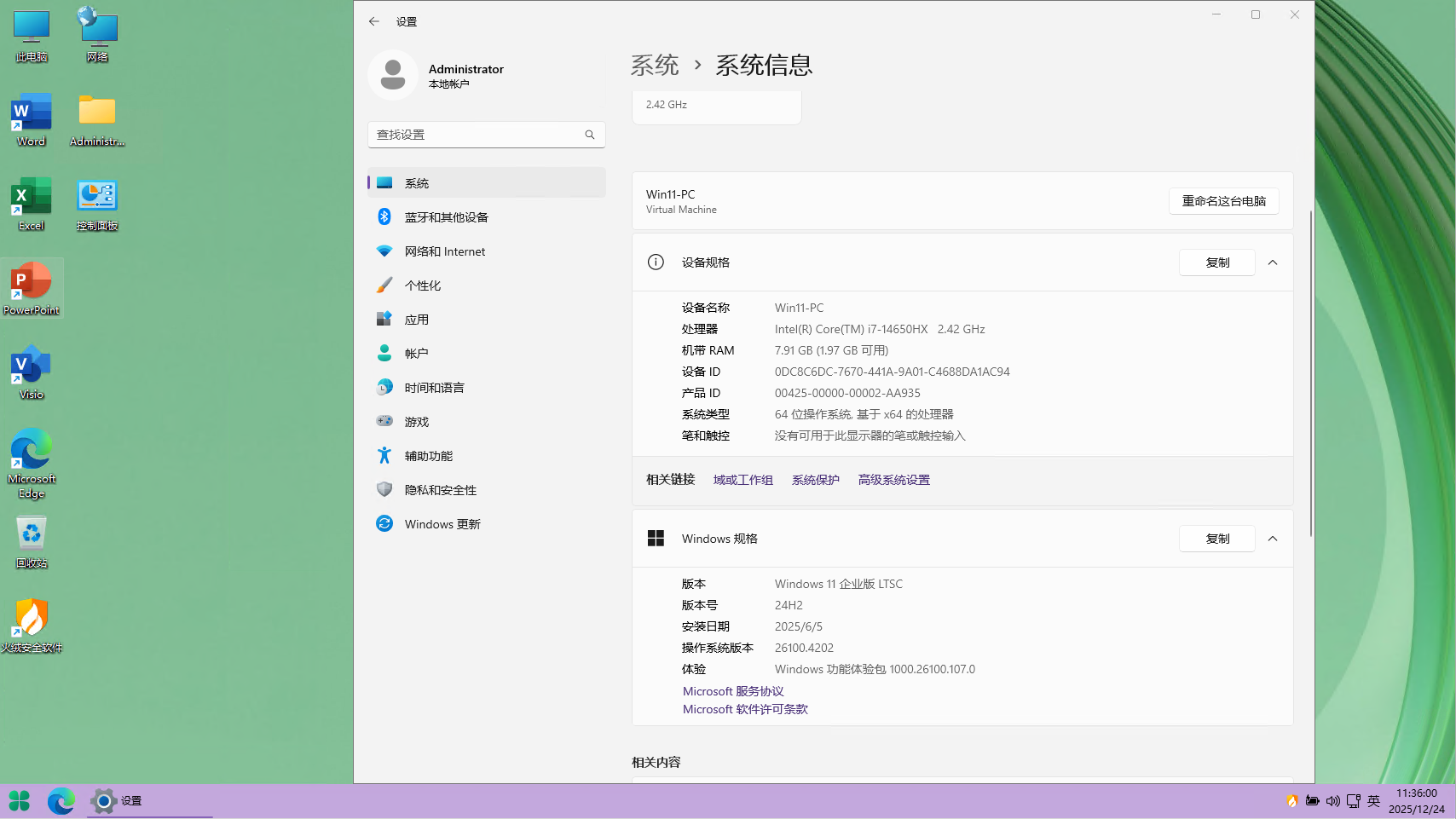Viewport: 1456px width, 819px height.
Task: Open the 高级系统设置 link
Action: 893,480
